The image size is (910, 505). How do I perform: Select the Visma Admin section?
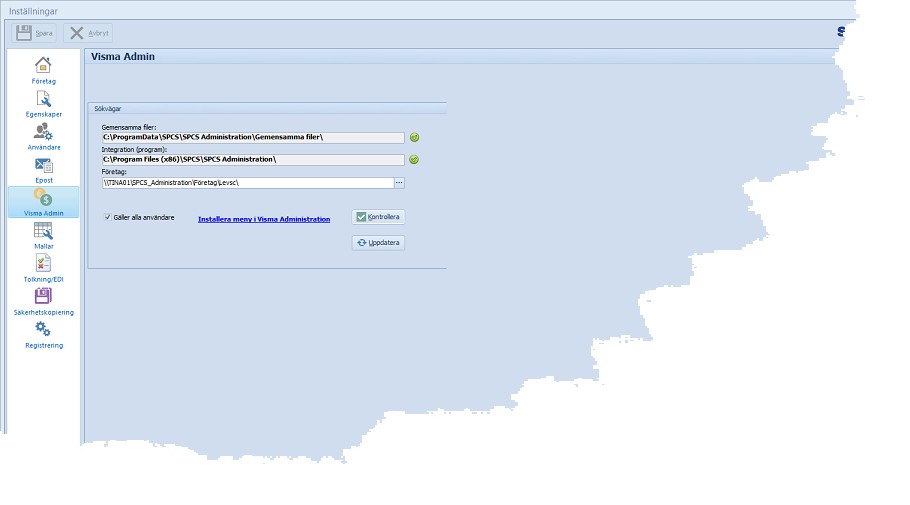(x=44, y=202)
